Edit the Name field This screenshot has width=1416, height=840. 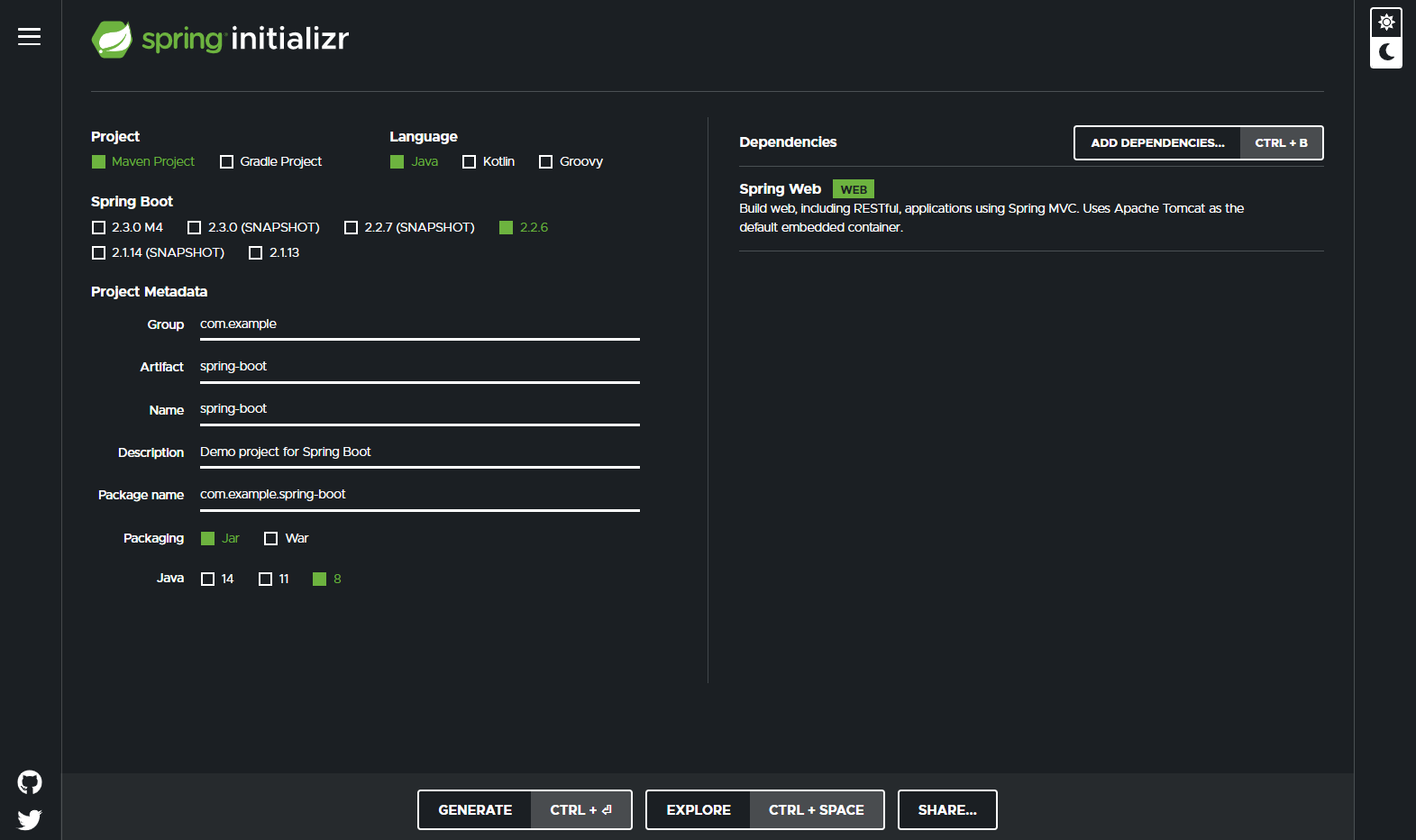[420, 409]
